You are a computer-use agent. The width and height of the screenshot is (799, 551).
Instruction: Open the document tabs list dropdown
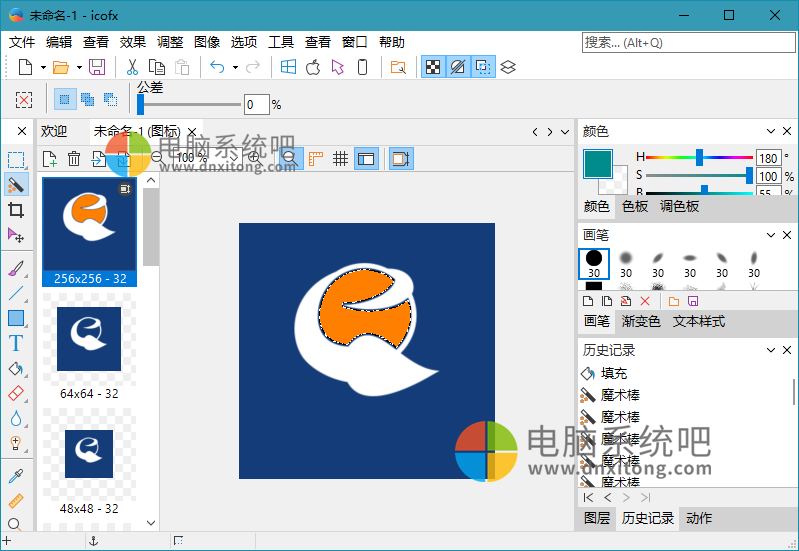565,132
